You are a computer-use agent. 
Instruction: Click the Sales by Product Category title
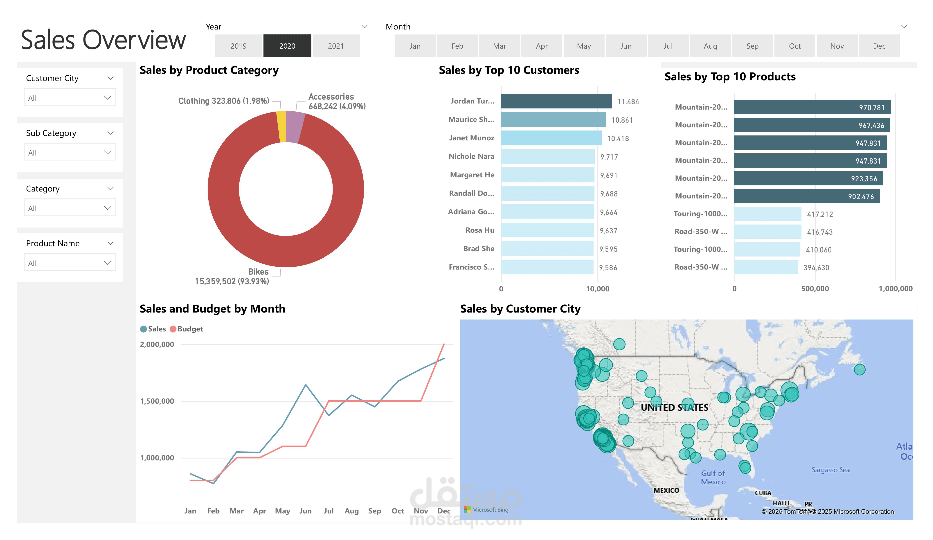209,70
